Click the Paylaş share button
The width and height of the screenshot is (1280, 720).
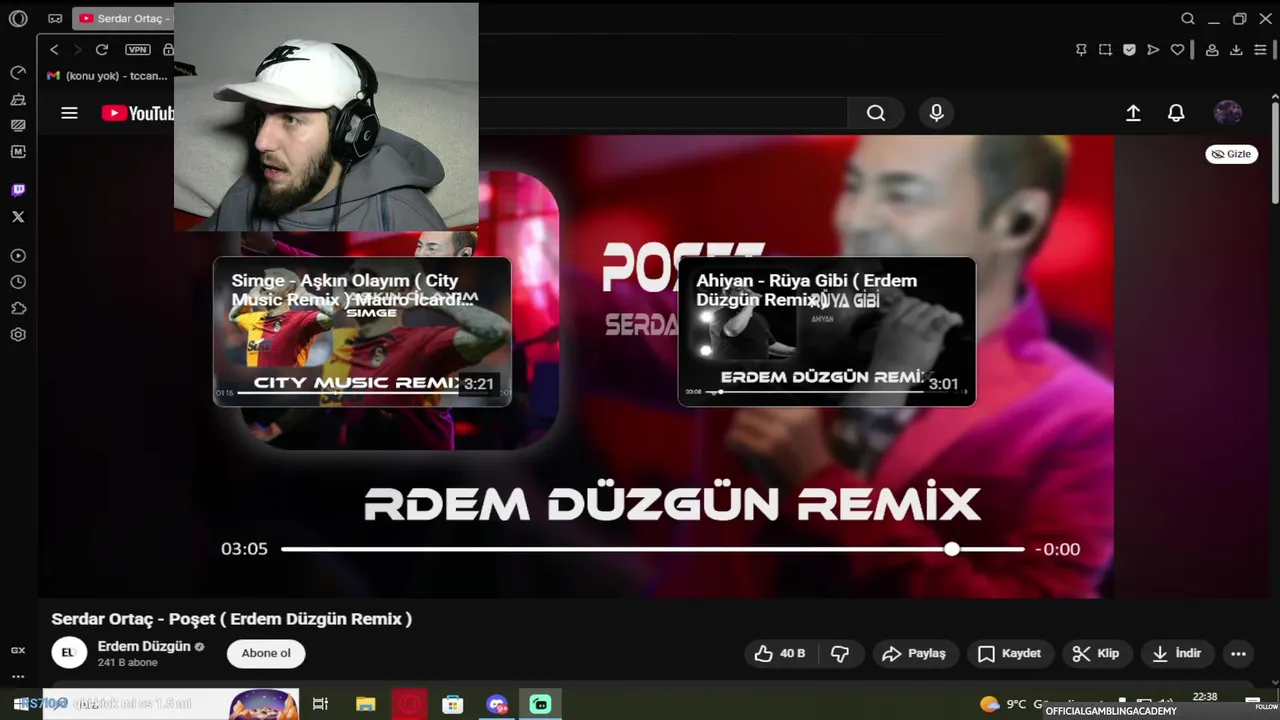[914, 653]
